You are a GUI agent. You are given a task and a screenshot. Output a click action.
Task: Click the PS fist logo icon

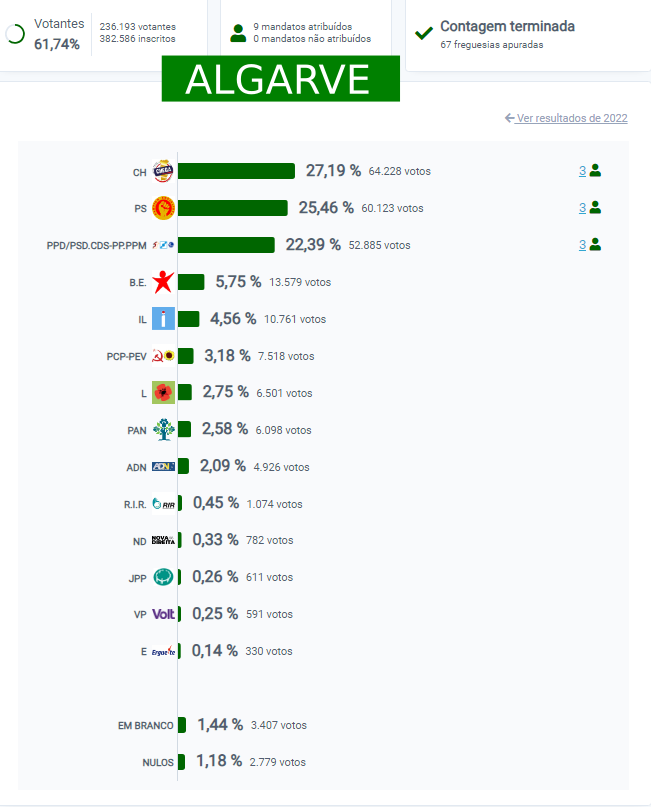163,208
